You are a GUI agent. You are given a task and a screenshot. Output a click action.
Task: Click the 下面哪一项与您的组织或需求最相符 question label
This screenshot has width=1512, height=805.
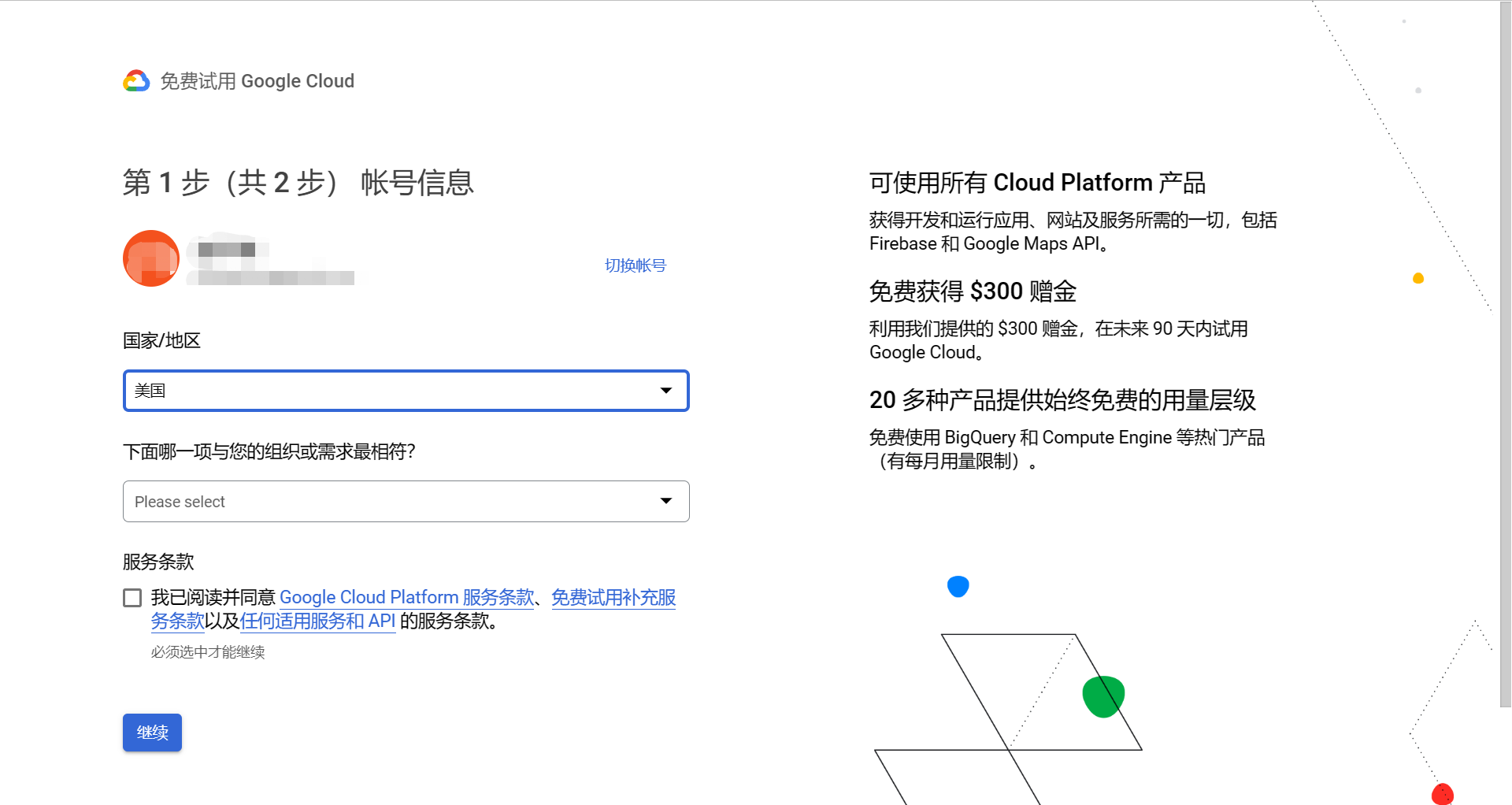[269, 451]
